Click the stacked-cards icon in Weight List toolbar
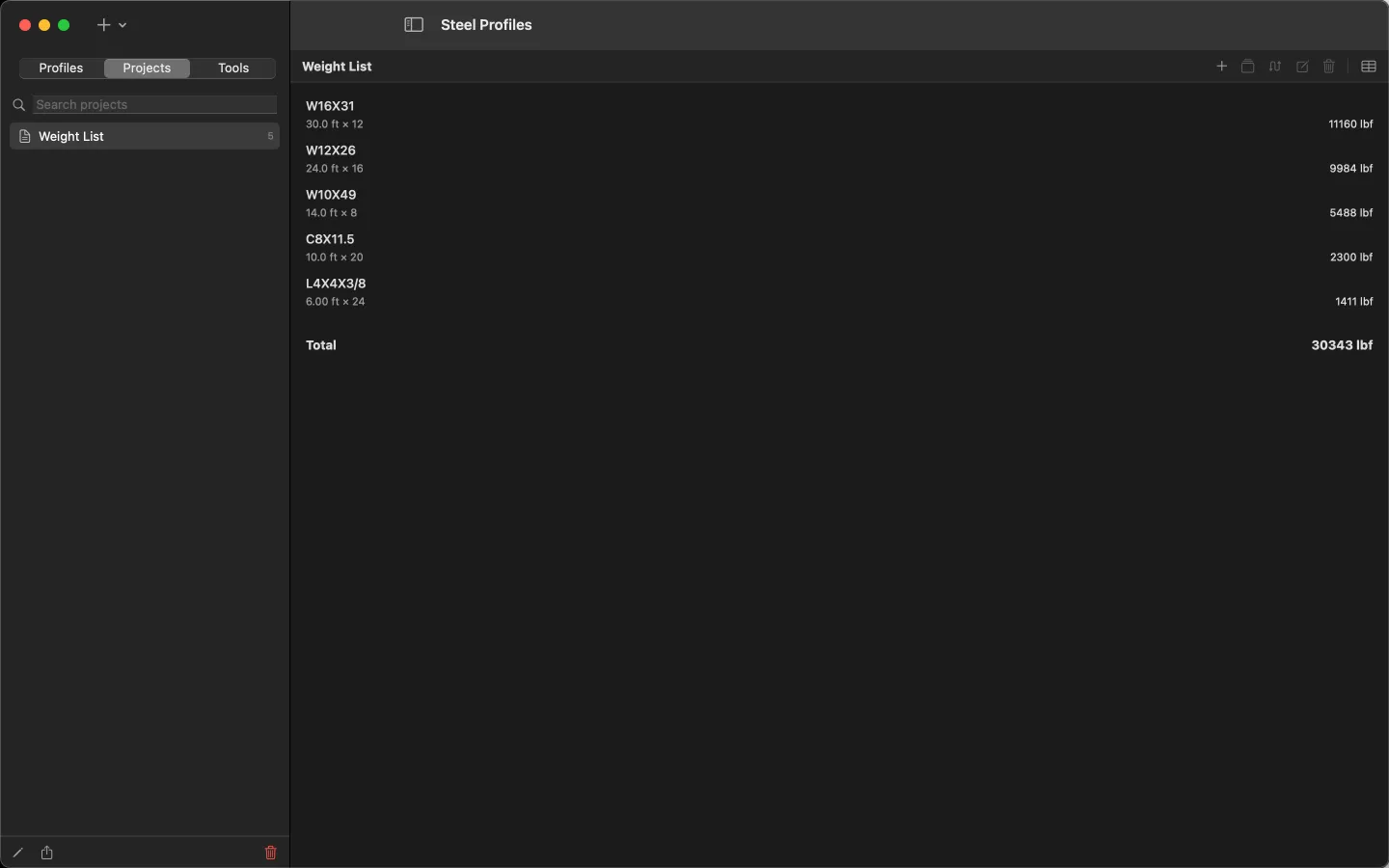 pos(1248,67)
